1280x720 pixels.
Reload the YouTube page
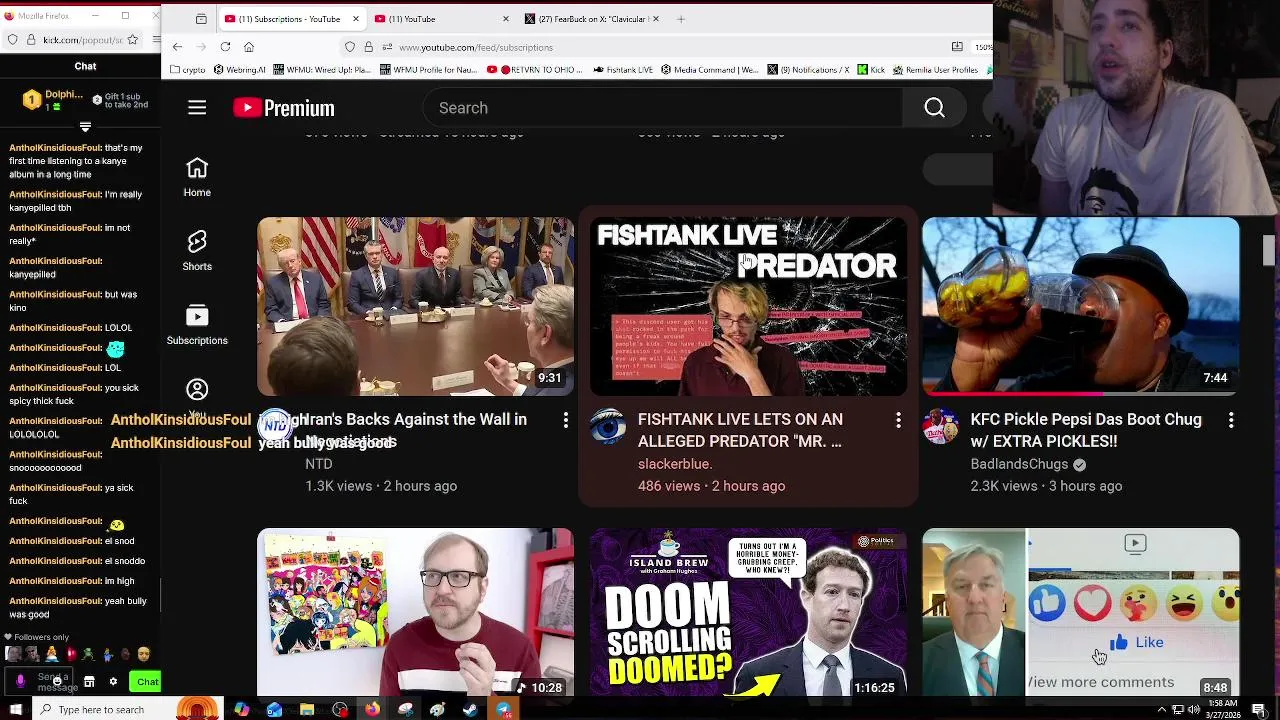click(x=225, y=47)
